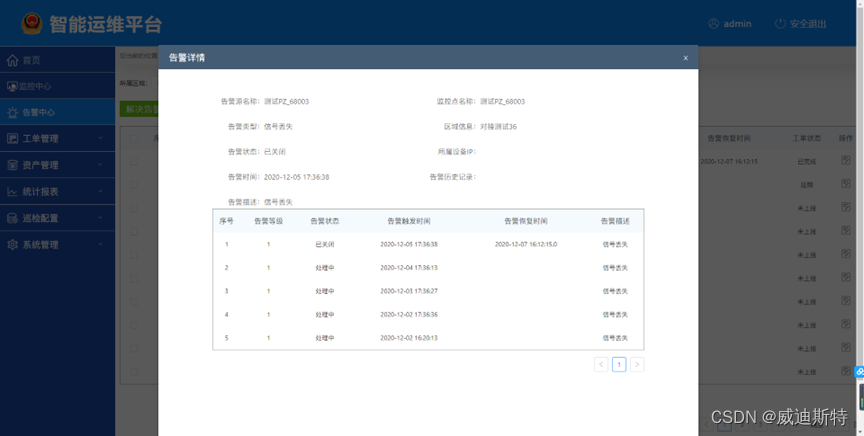The height and width of the screenshot is (436, 864).
Task: Click the inspection icon beside 巡检配置
Action: point(12,218)
